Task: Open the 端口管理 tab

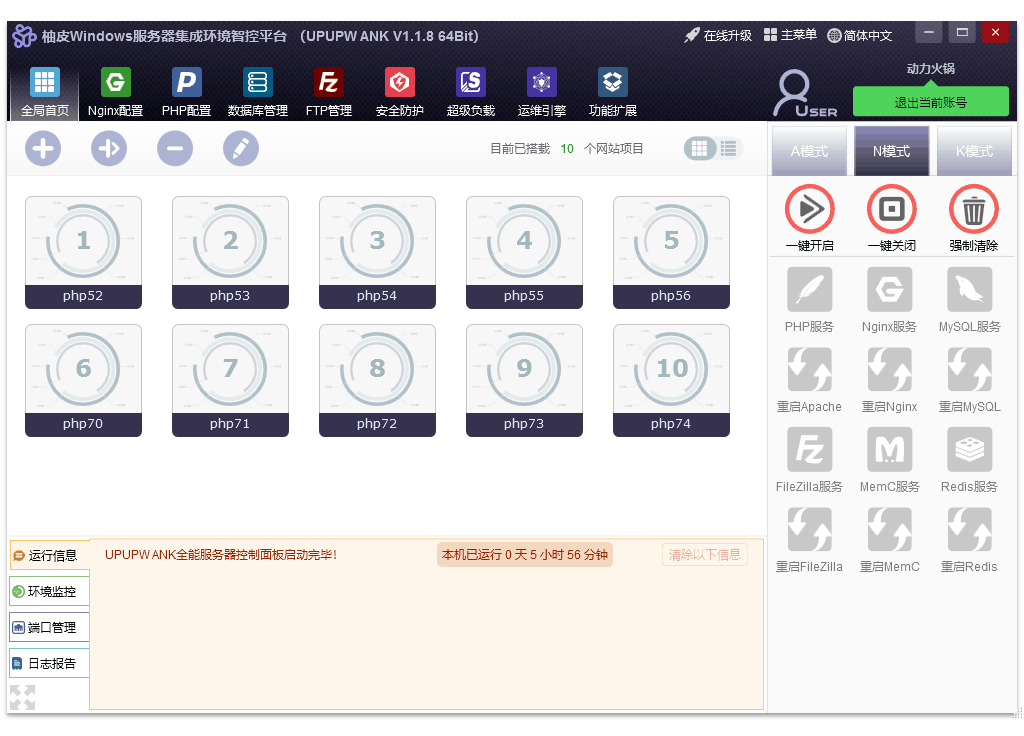Action: click(x=50, y=628)
